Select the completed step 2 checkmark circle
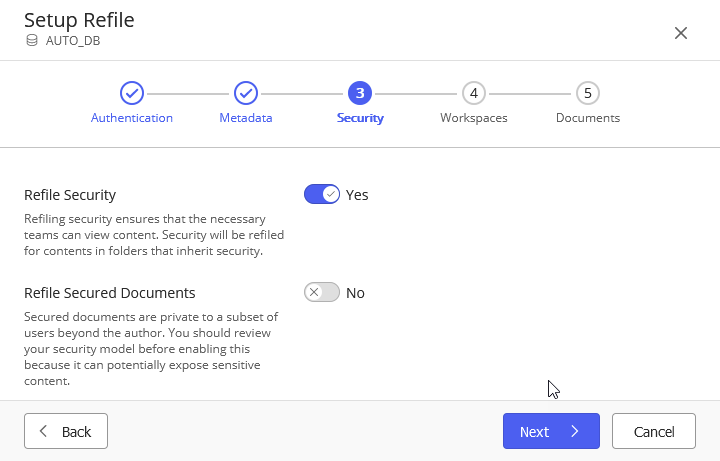The image size is (720, 461). coord(246,93)
